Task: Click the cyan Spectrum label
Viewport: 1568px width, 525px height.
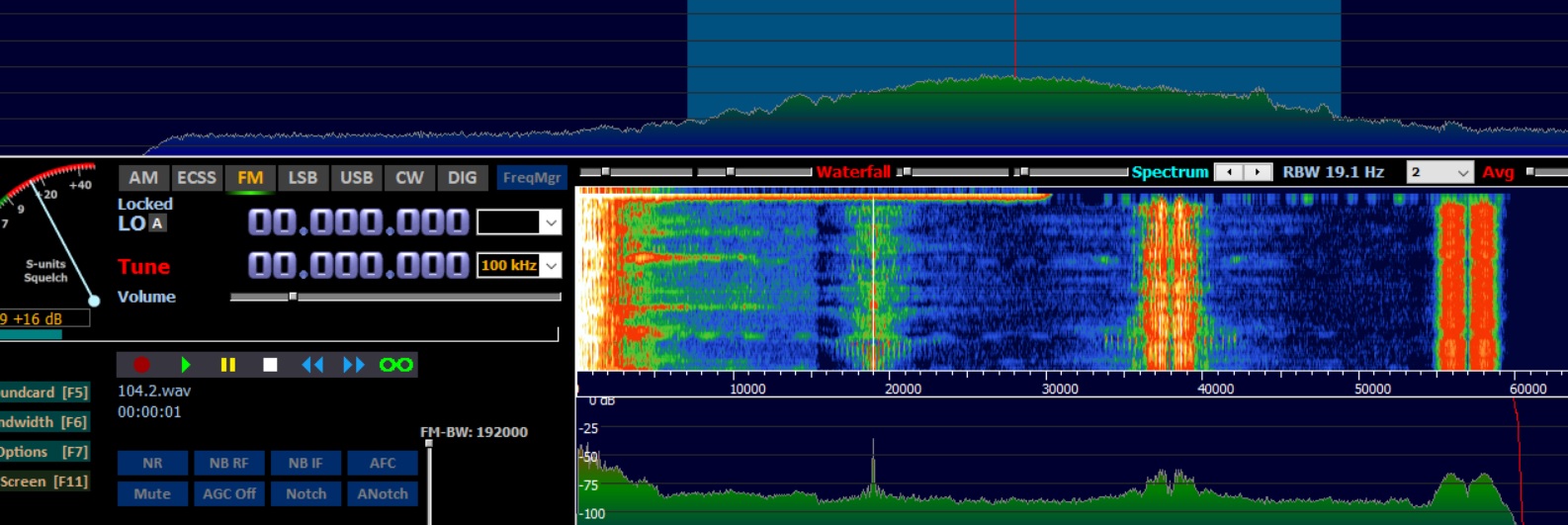Action: point(1171,172)
